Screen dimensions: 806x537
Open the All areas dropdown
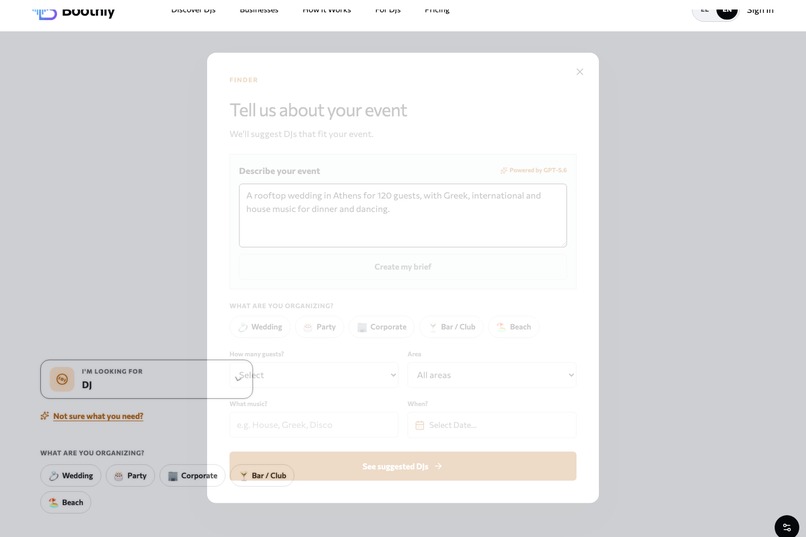[491, 375]
